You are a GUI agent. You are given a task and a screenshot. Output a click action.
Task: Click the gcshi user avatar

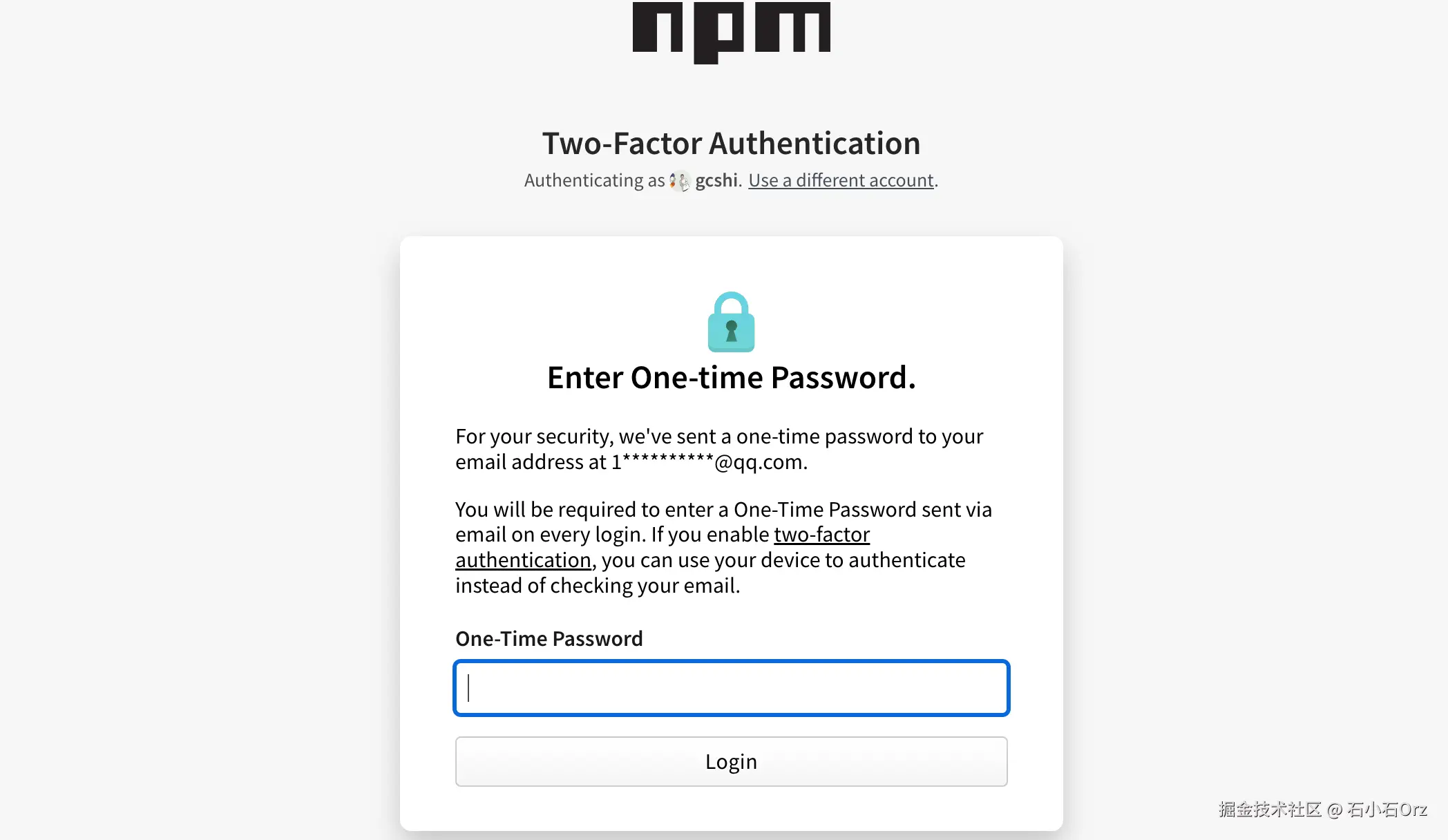coord(680,181)
